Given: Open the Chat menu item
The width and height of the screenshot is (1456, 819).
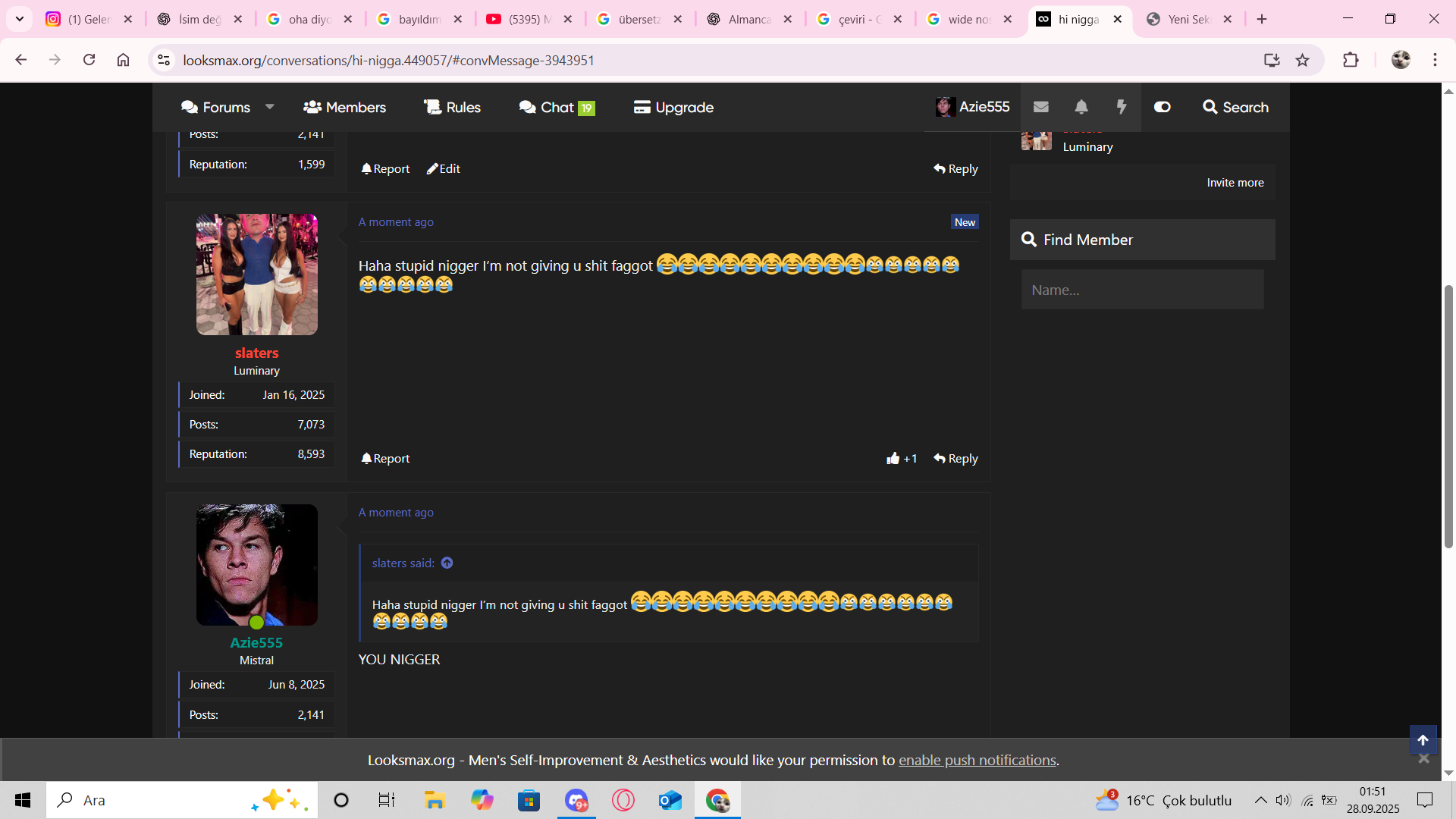Looking at the screenshot, I should (557, 107).
